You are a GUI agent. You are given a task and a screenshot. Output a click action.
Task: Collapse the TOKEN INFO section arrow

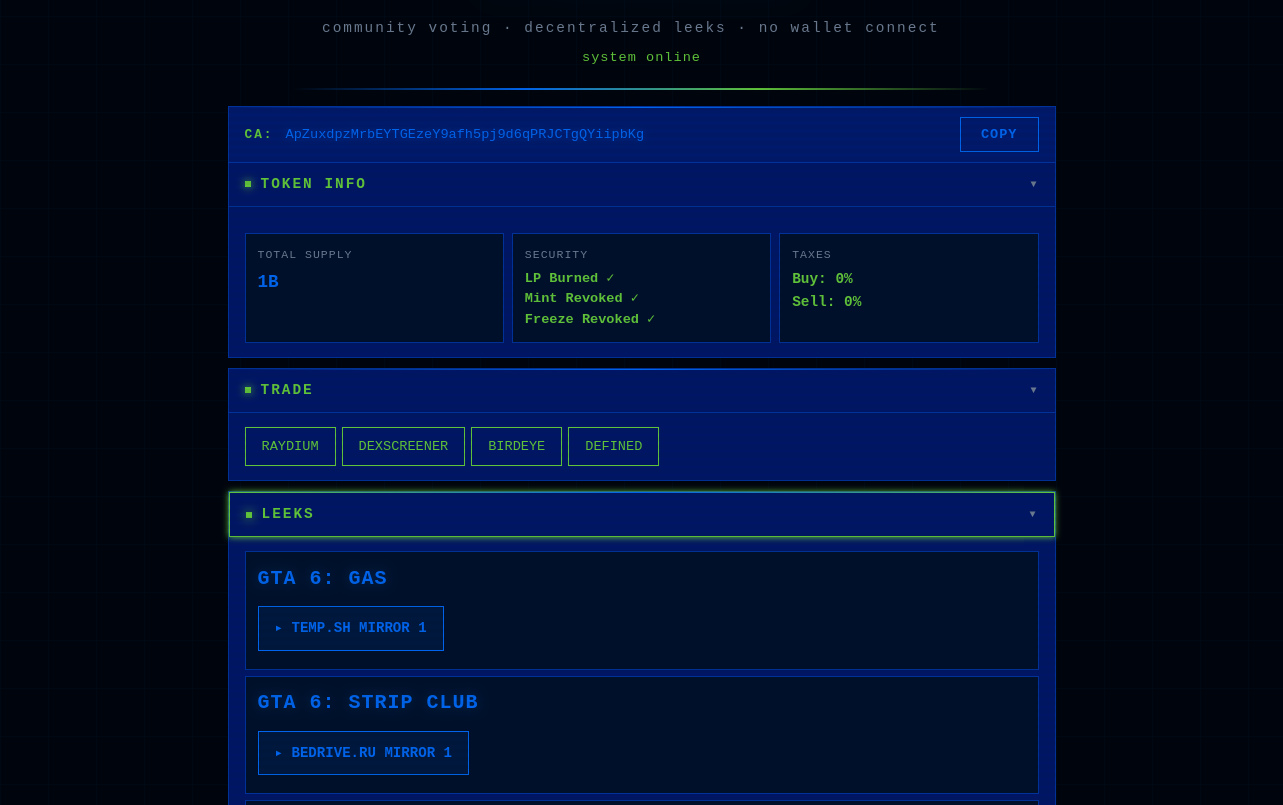tap(1034, 184)
